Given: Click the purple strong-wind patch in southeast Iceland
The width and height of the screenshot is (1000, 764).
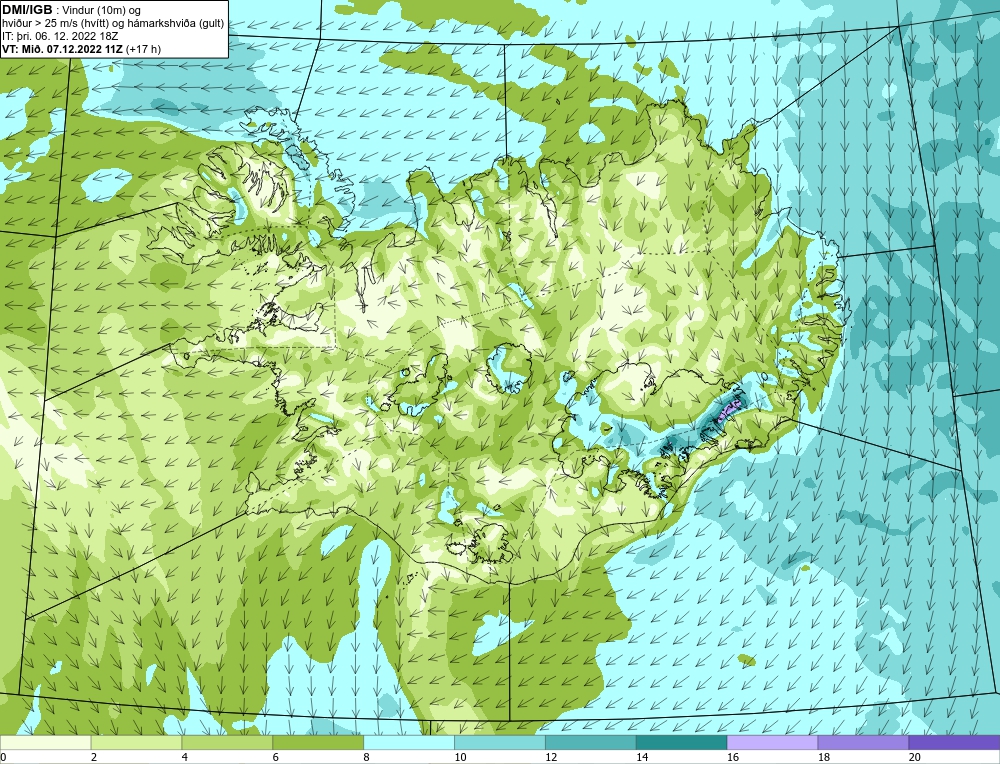Looking at the screenshot, I should pos(728,409).
